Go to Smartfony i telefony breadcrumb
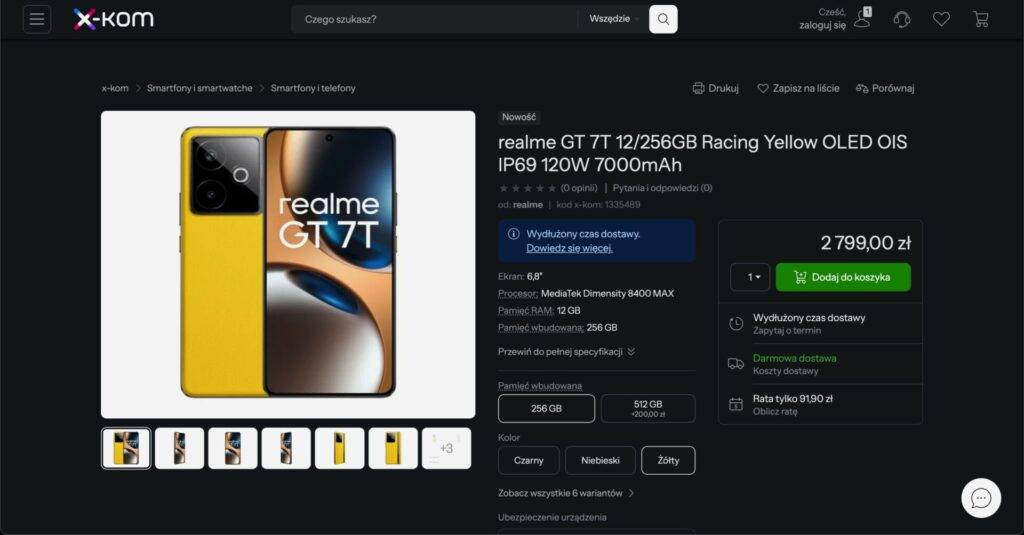The image size is (1024, 535). [313, 88]
